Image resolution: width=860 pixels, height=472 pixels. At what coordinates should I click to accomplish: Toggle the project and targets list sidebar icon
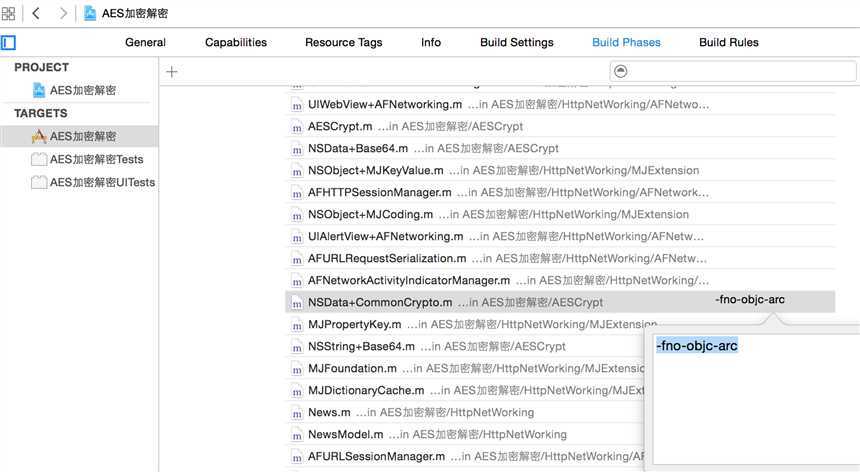click(x=8, y=42)
